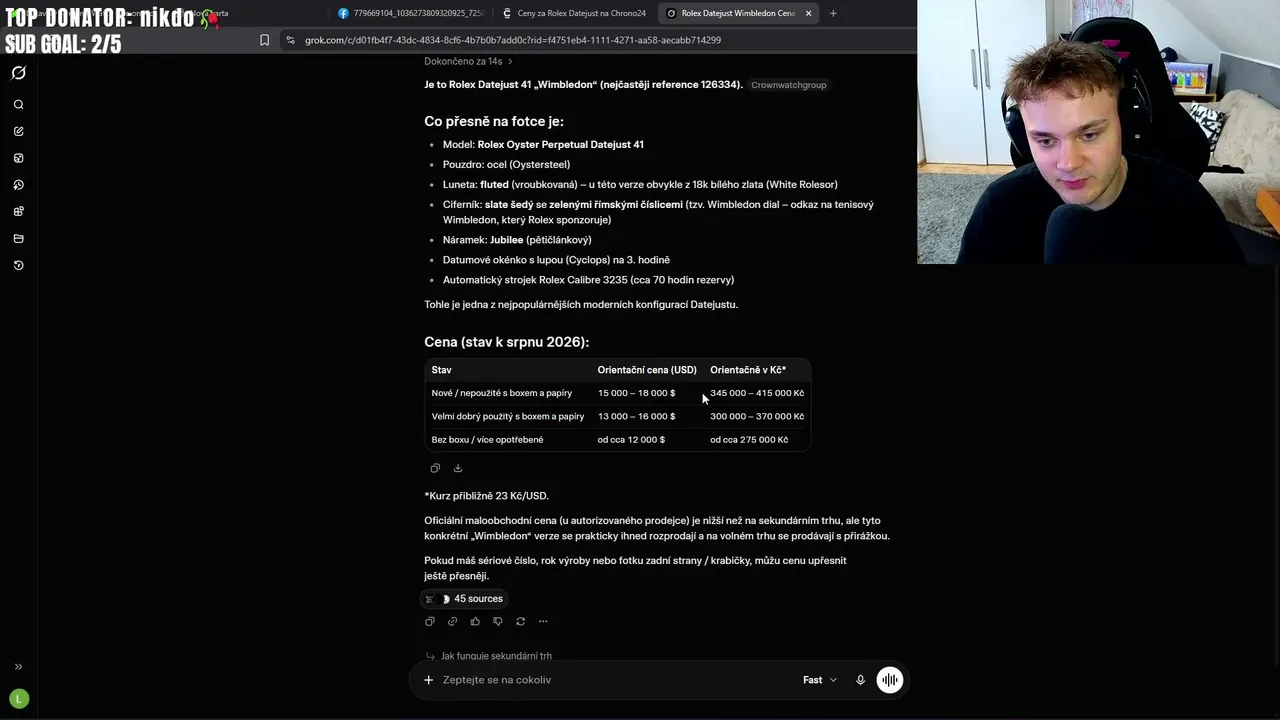Expand the sidebar with the double chevron
This screenshot has height=720, width=1280.
18,667
